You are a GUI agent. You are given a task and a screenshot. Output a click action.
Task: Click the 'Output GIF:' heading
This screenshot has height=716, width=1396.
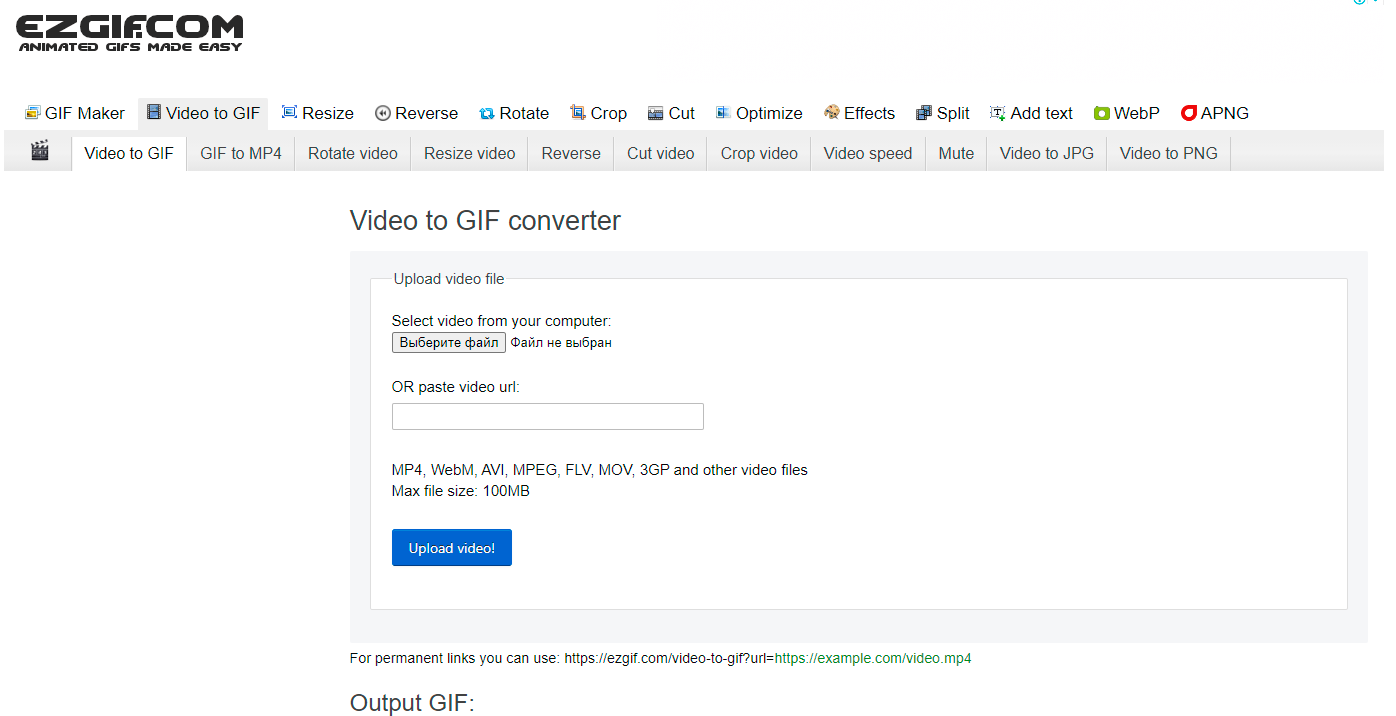click(412, 703)
